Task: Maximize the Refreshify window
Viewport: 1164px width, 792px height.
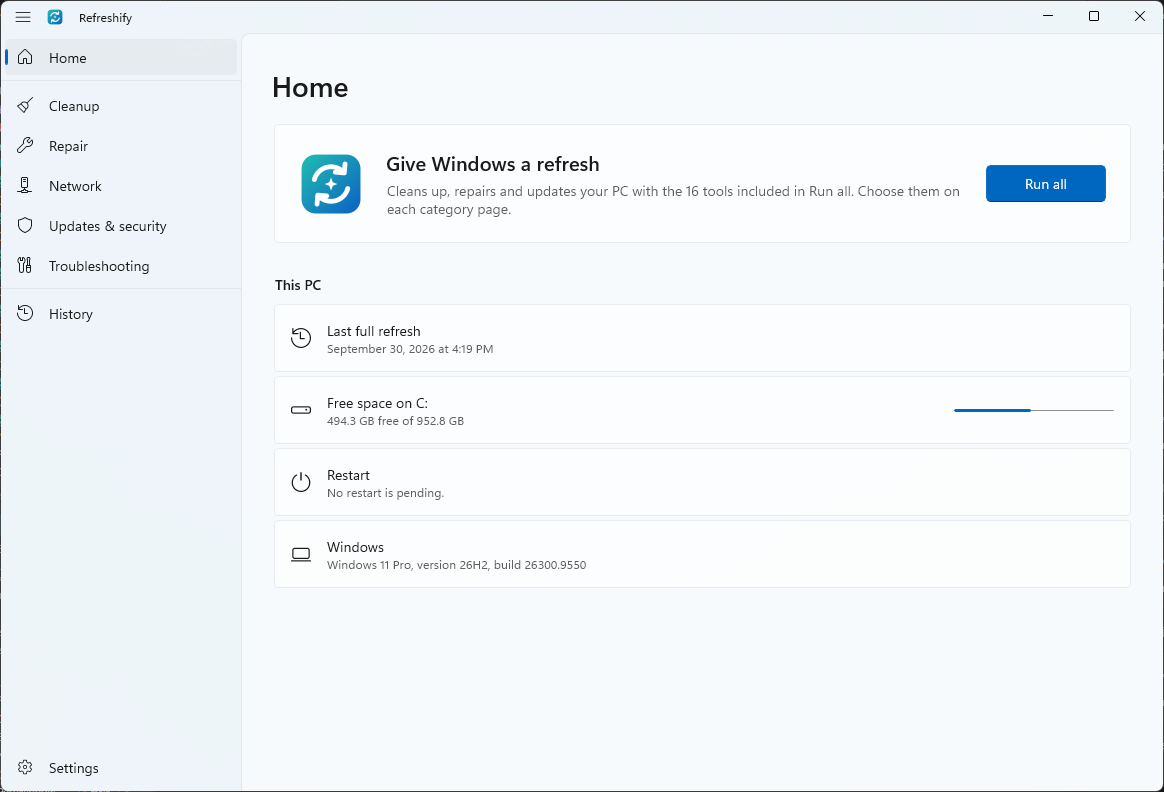Action: coord(1093,16)
